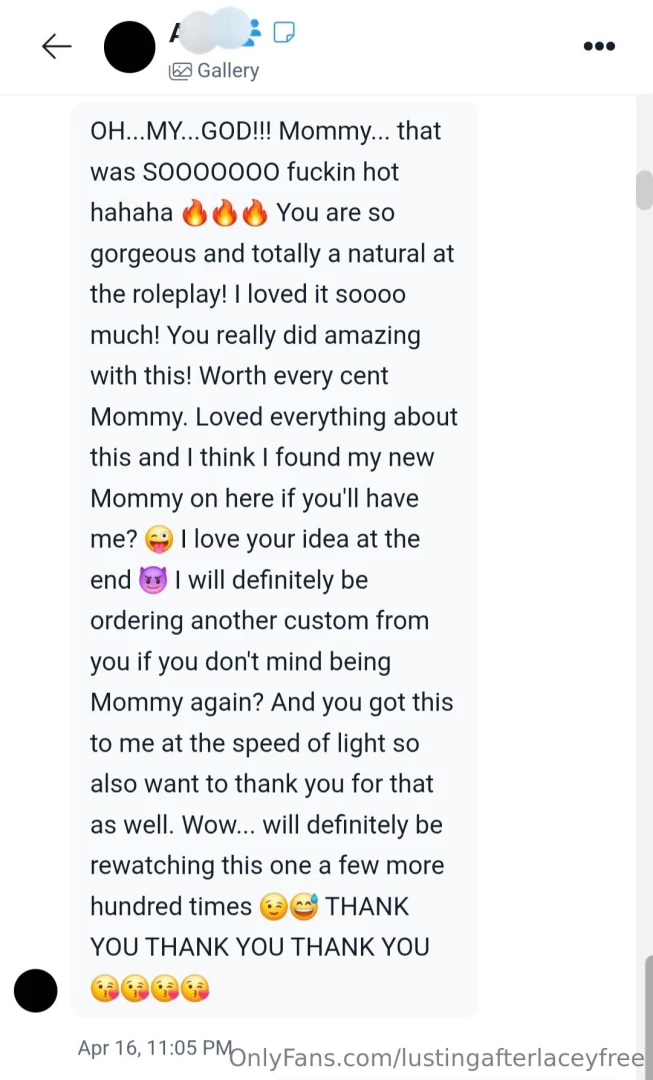Click the purple devil emoji
Viewport: 653px width, 1080px height.
[153, 581]
